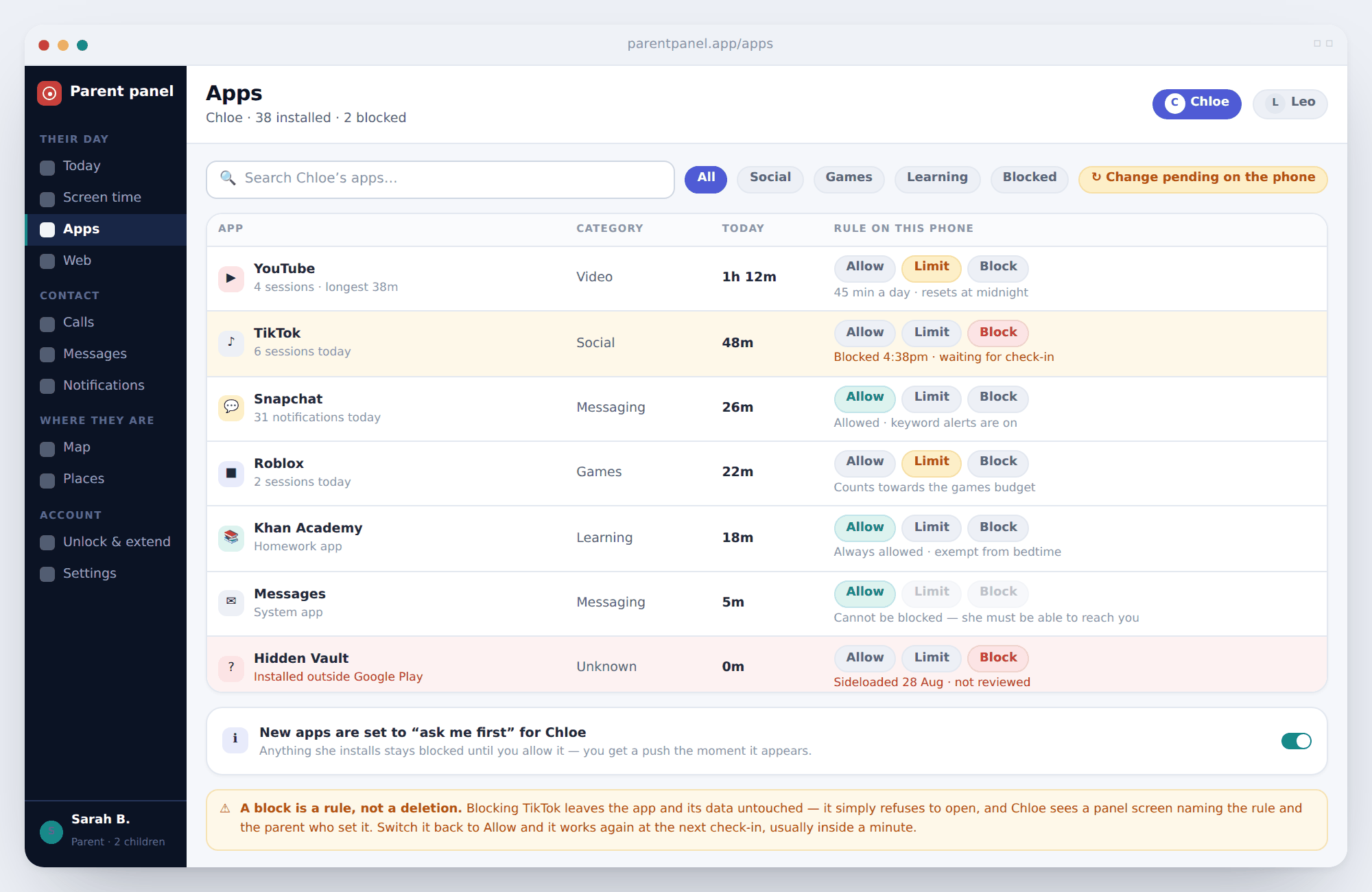
Task: Filter apps by Learning
Action: click(937, 179)
